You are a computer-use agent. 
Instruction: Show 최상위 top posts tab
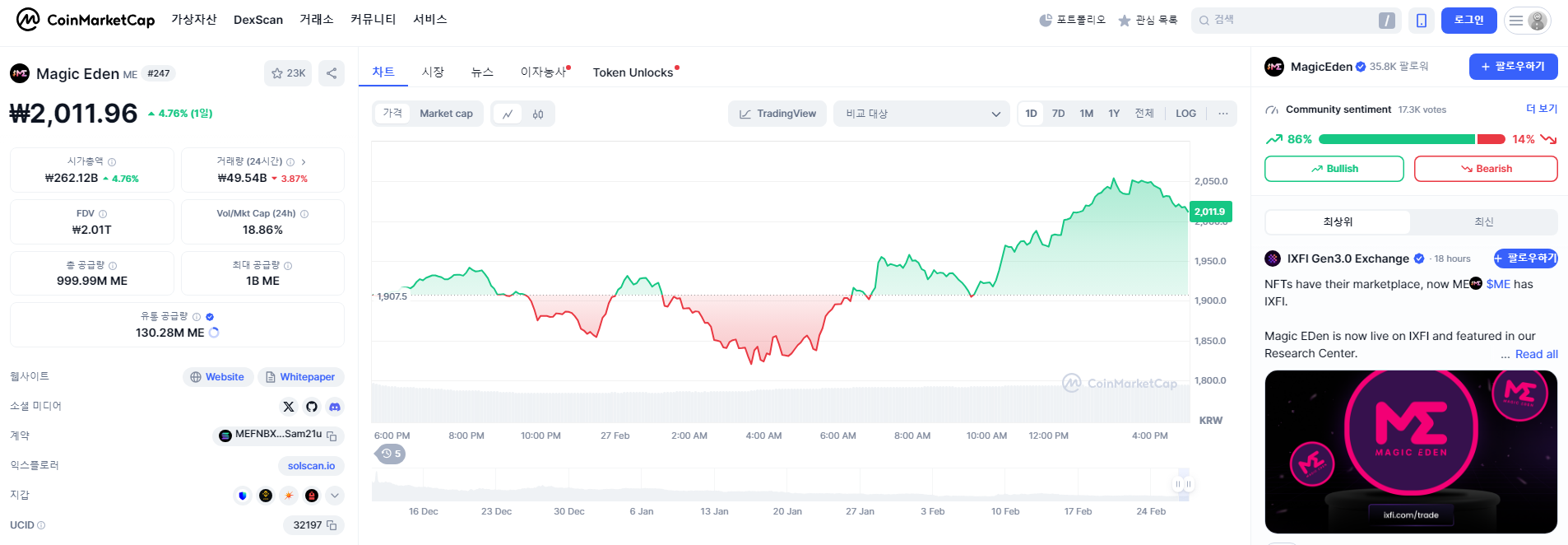[x=1338, y=222]
